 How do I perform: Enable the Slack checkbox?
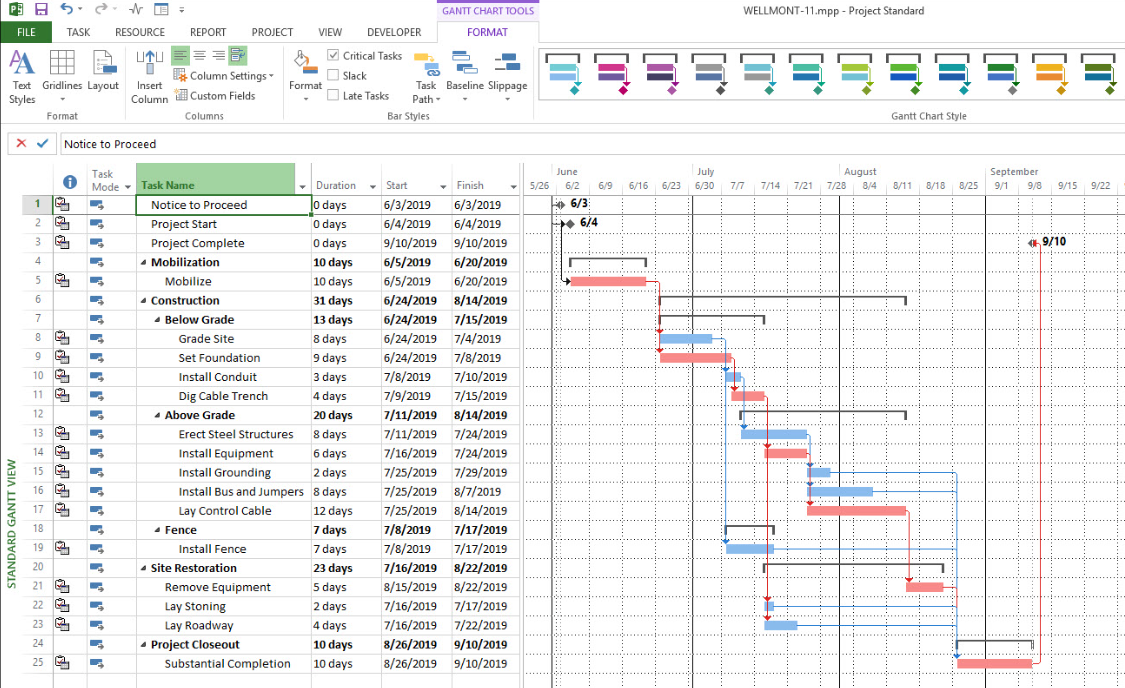point(333,75)
